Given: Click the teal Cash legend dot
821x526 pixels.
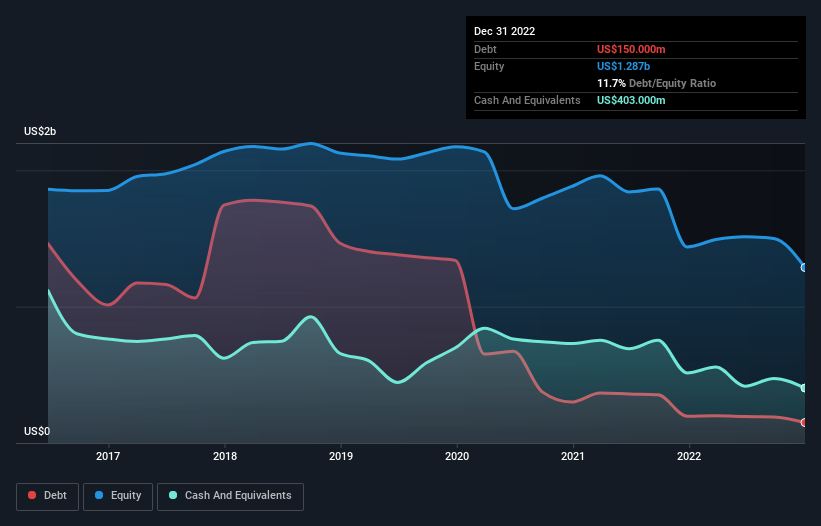Looking at the screenshot, I should tap(173, 495).
